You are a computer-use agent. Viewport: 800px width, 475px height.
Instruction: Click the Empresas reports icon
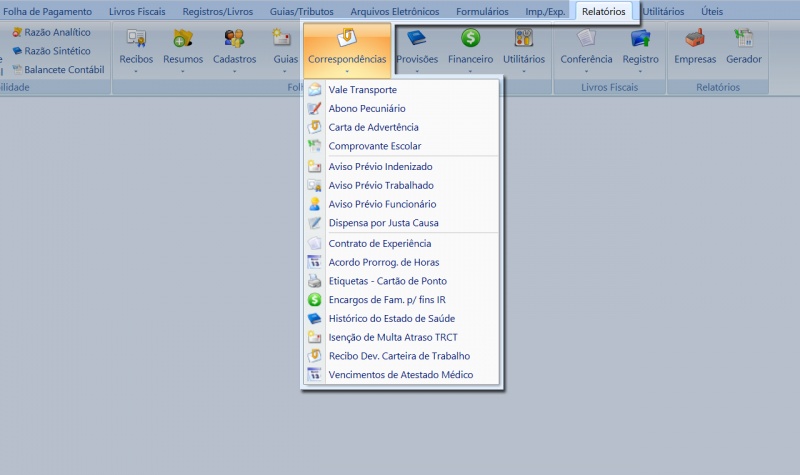[x=695, y=40]
